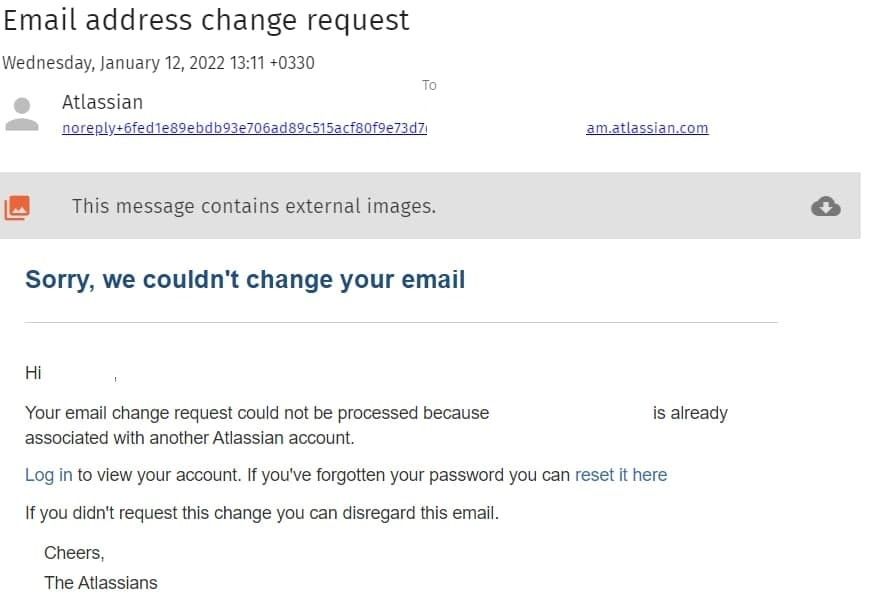
Task: Click the Hi greeting line
Action: click(71, 373)
